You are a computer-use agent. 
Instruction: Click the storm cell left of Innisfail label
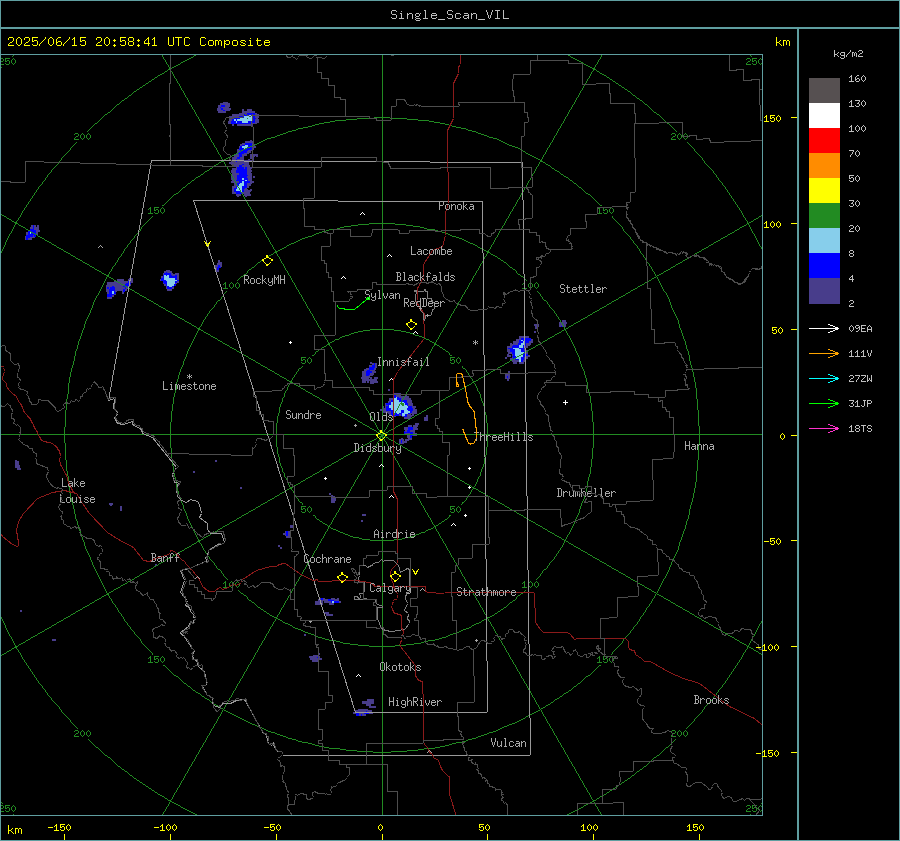(370, 374)
